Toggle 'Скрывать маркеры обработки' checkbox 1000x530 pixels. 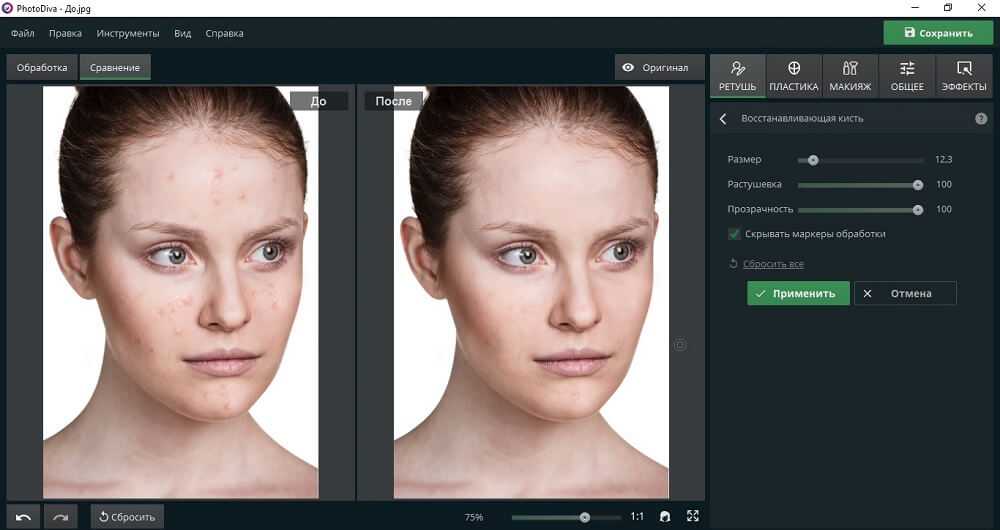[735, 234]
